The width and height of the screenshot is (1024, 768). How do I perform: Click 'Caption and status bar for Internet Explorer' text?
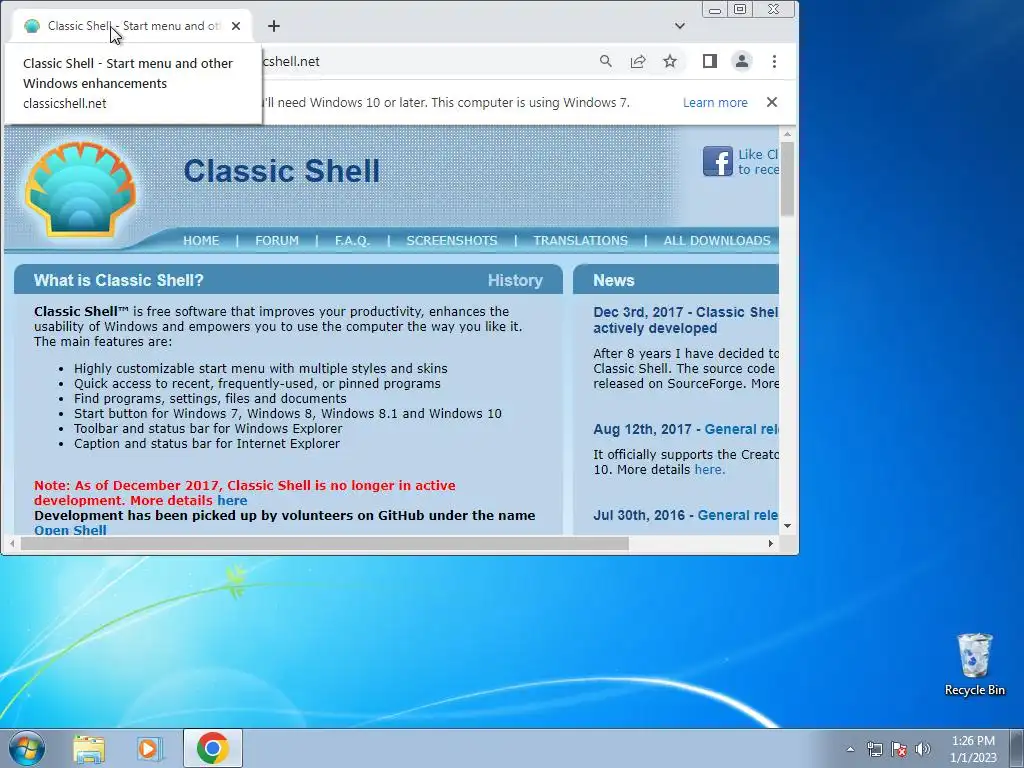206,444
